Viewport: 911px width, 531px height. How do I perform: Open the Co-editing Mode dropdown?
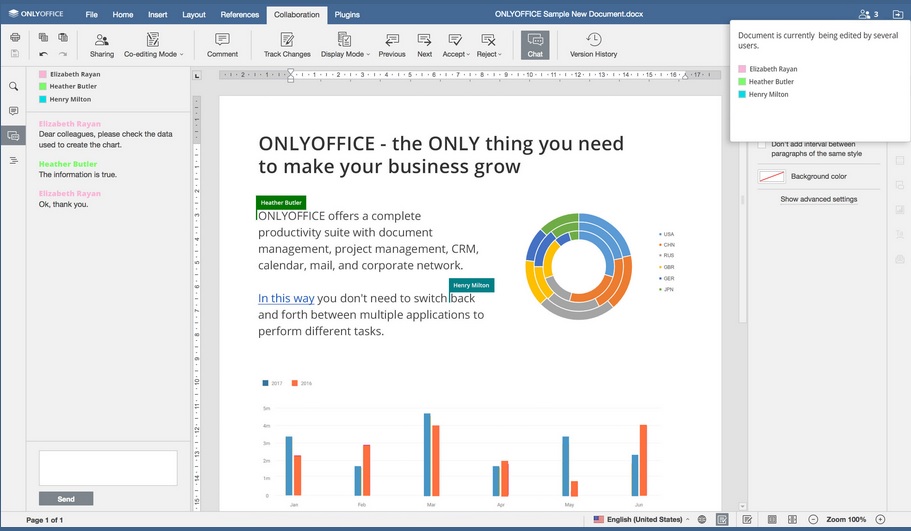[153, 45]
